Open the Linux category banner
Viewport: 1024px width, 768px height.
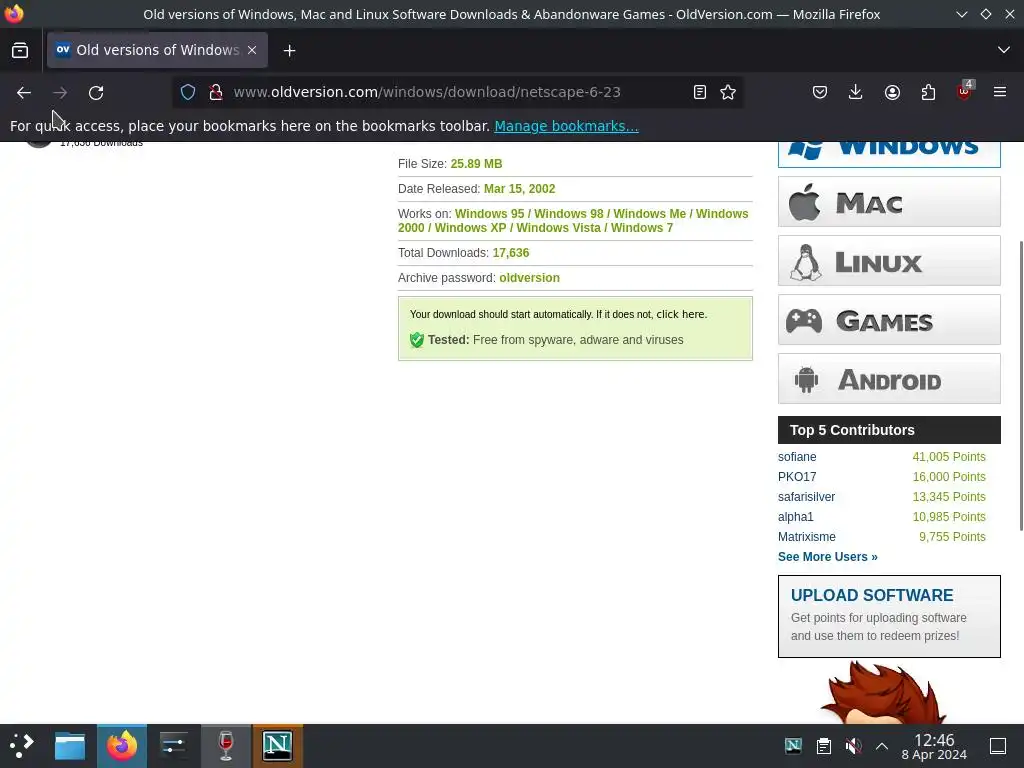tap(889, 261)
